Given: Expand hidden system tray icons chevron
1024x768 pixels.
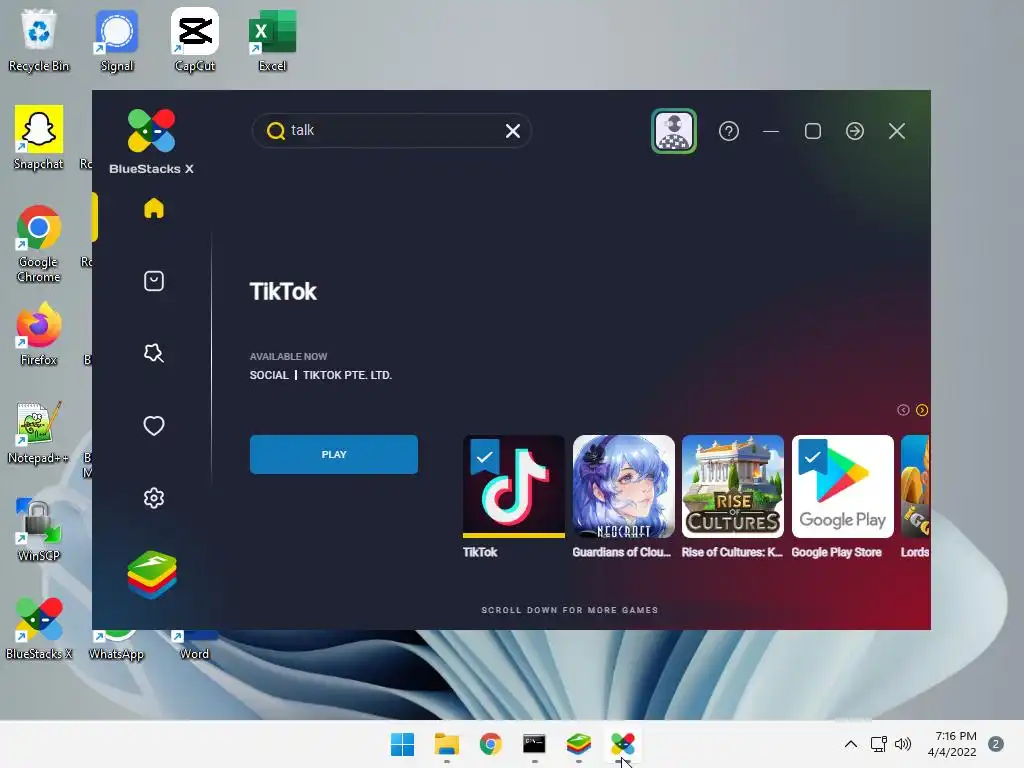Looking at the screenshot, I should pyautogui.click(x=850, y=744).
